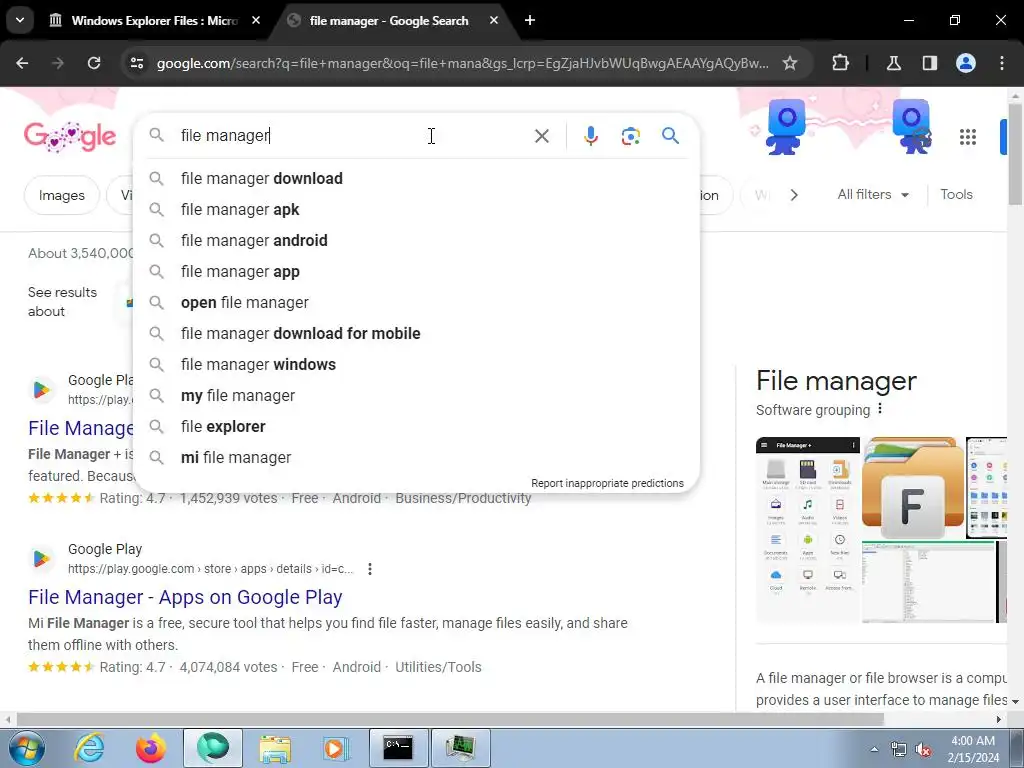Open options for second Google Play result
Viewport: 1024px width, 768px height.
370,569
